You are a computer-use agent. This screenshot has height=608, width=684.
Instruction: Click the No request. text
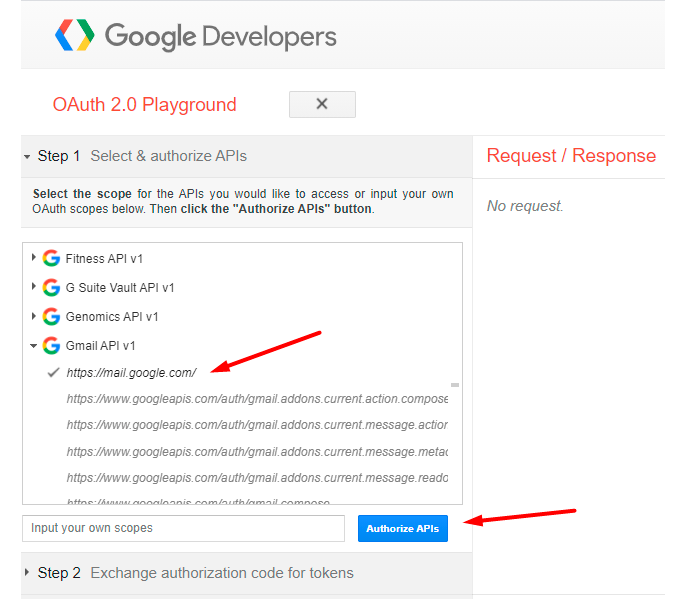coord(525,205)
